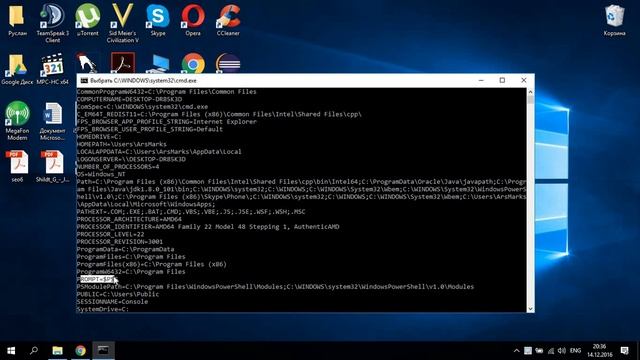Click the ProgramData=C:\ProgramData line
Image resolution: width=640 pixels, height=360 pixels.
pyautogui.click(x=125, y=249)
